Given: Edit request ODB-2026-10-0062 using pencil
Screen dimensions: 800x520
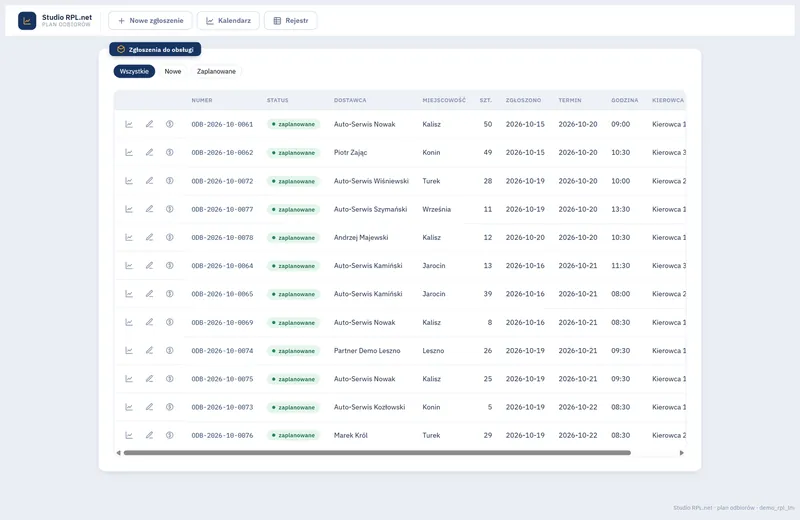Looking at the screenshot, I should pos(149,152).
